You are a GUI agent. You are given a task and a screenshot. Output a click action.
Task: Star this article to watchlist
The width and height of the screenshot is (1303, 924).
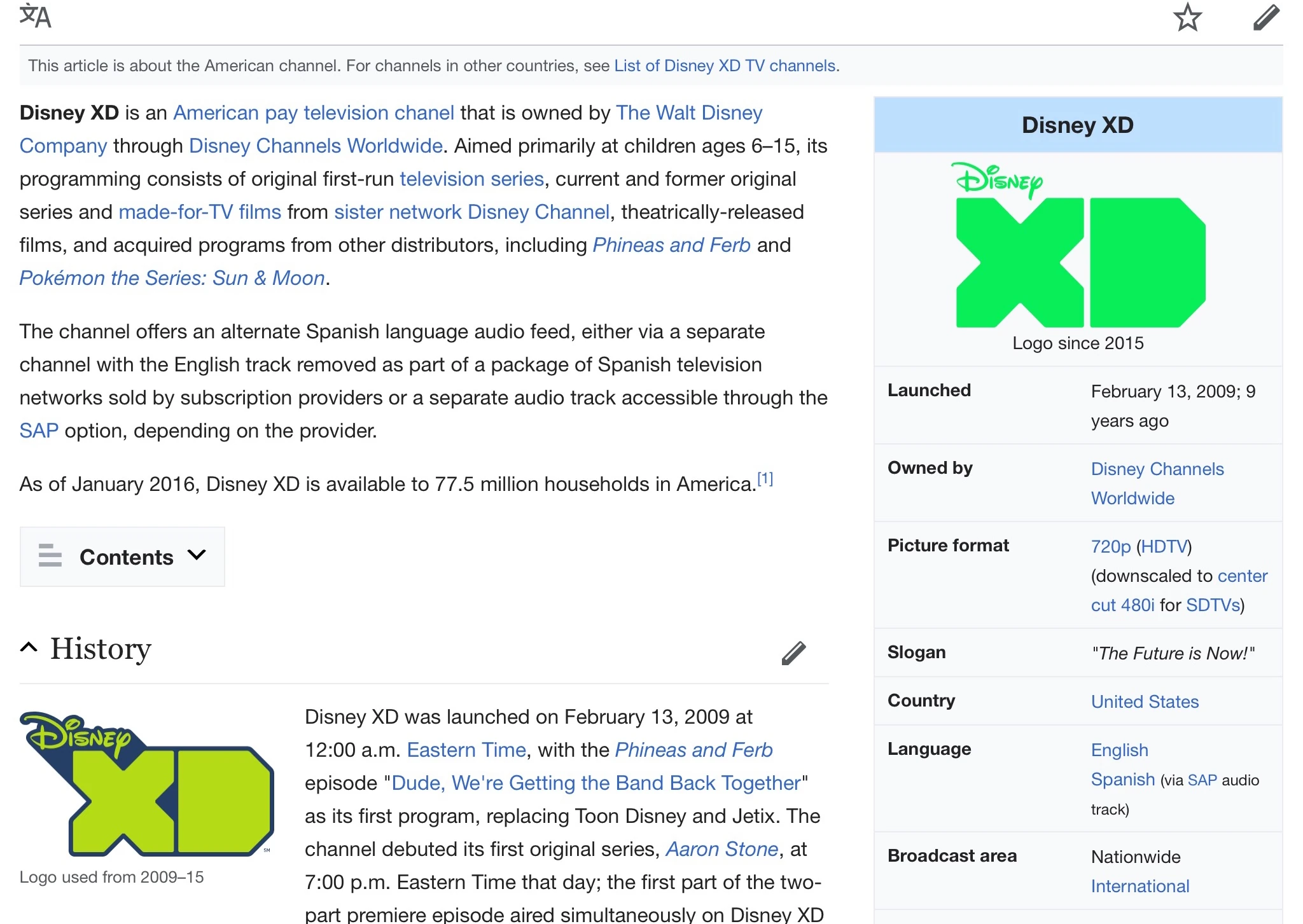pos(1187,17)
